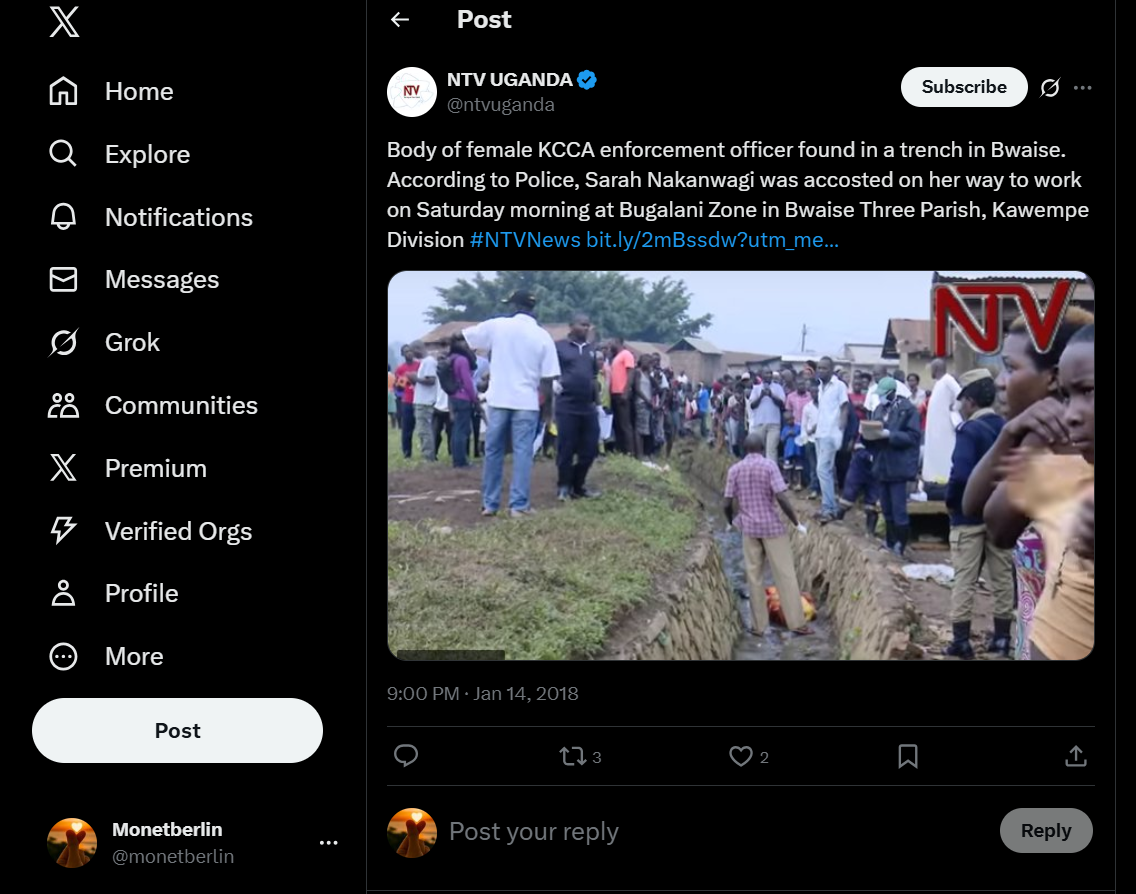Click the NTV UGANDA profile avatar
The image size is (1136, 894).
click(412, 92)
